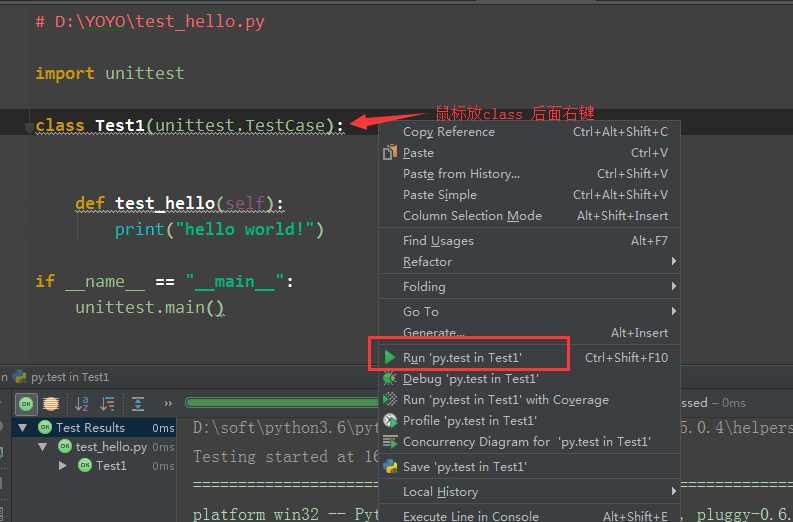Choose Profile 'py.test in Test1'
The image size is (793, 522).
click(x=530, y=420)
